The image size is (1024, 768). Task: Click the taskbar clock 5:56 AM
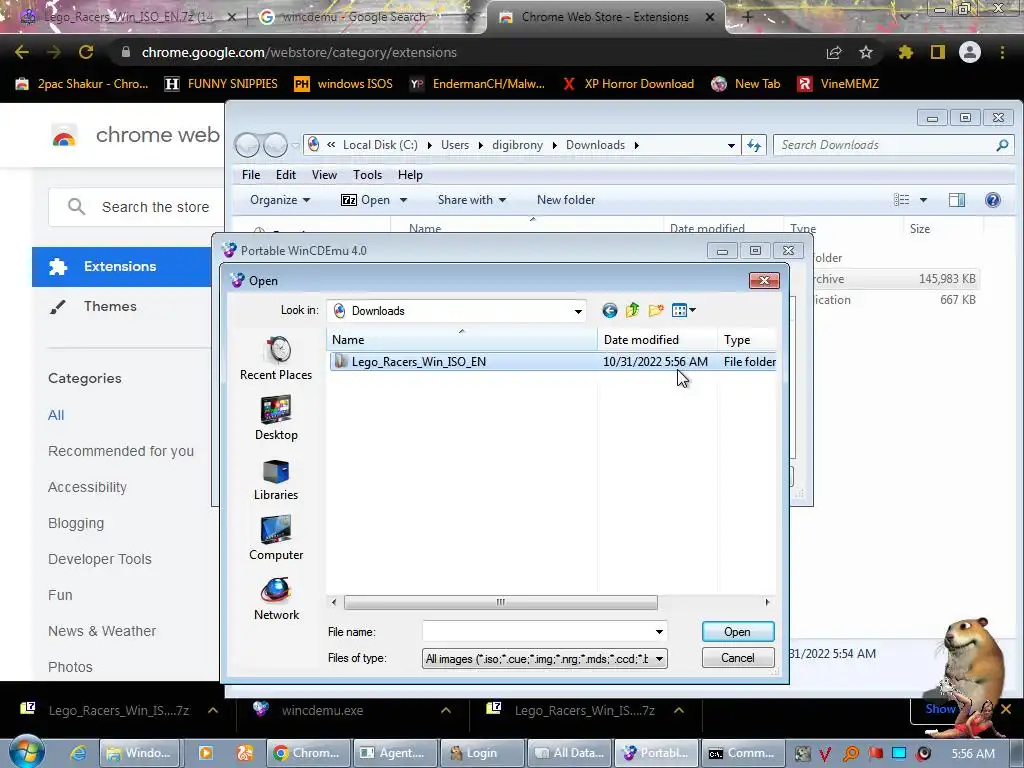pyautogui.click(x=972, y=753)
